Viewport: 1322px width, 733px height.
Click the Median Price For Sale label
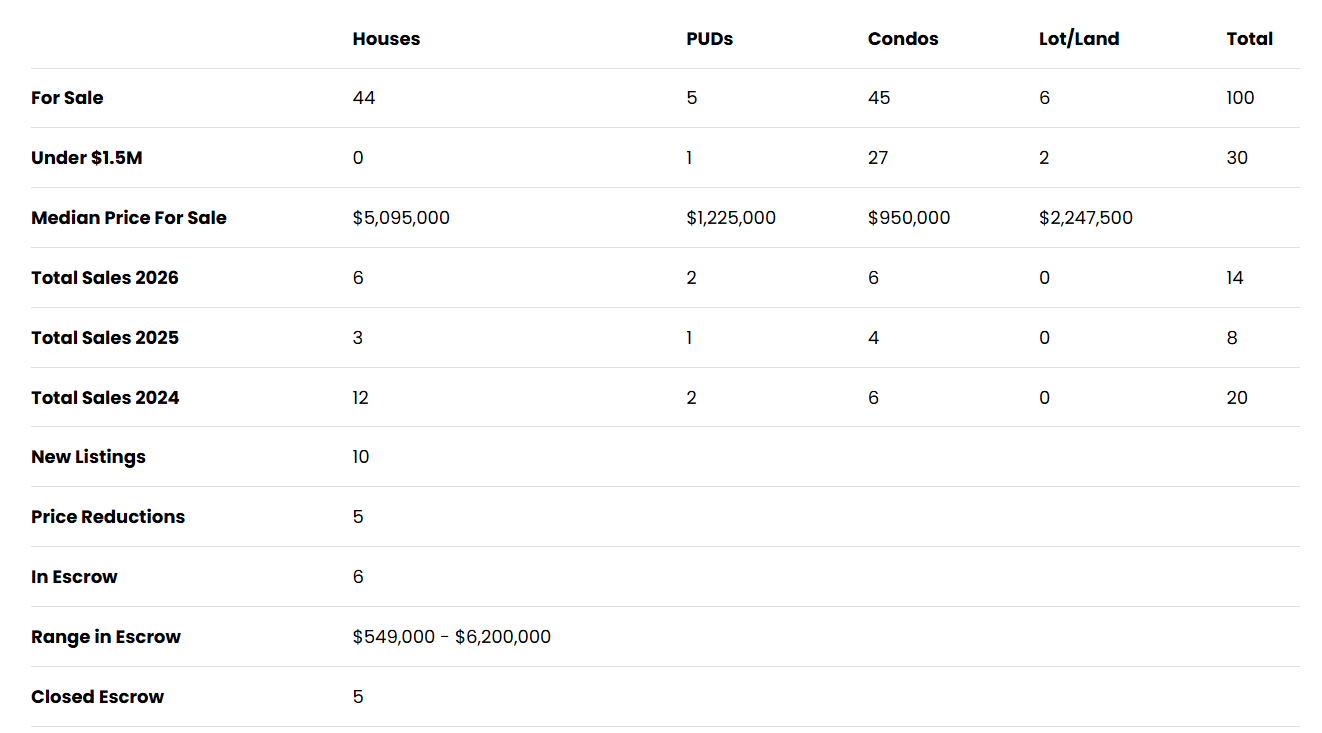(x=129, y=218)
